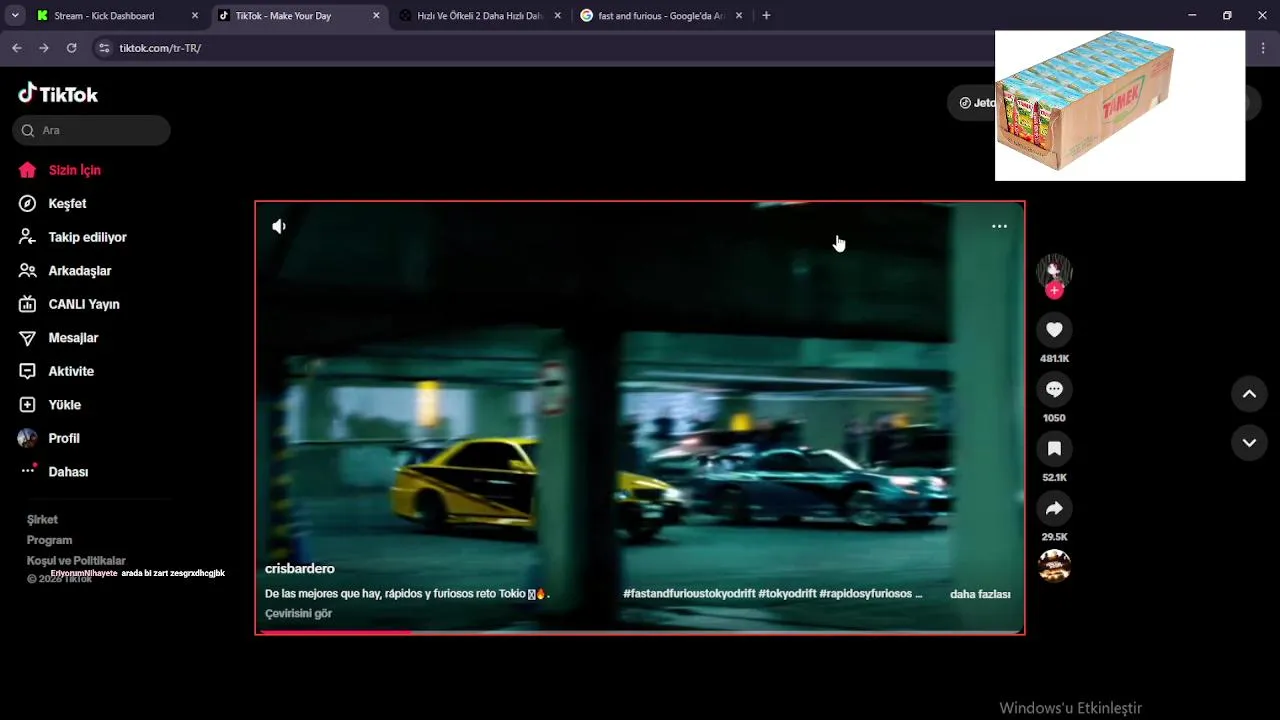The image size is (1280, 720).
Task: Click the browser back arrow
Action: (17, 48)
